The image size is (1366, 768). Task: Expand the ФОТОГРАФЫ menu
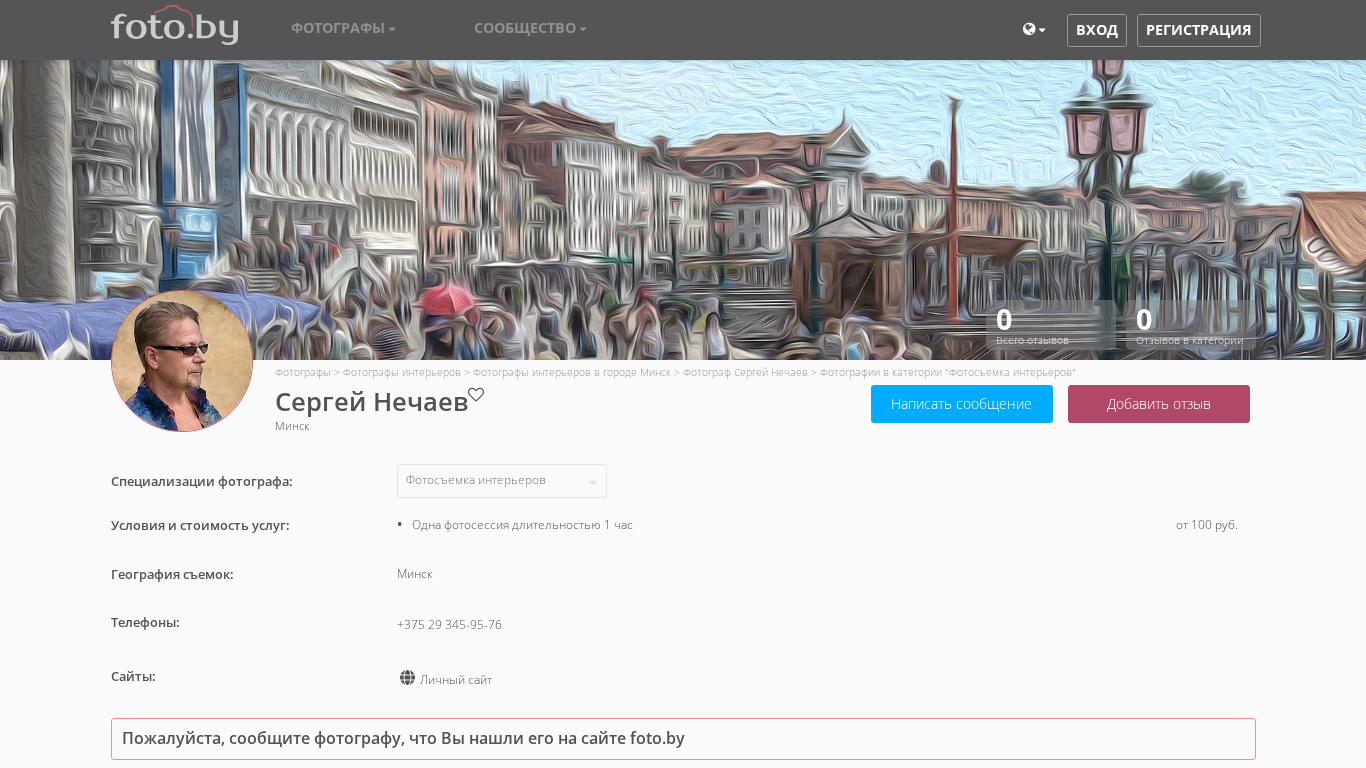[x=343, y=28]
